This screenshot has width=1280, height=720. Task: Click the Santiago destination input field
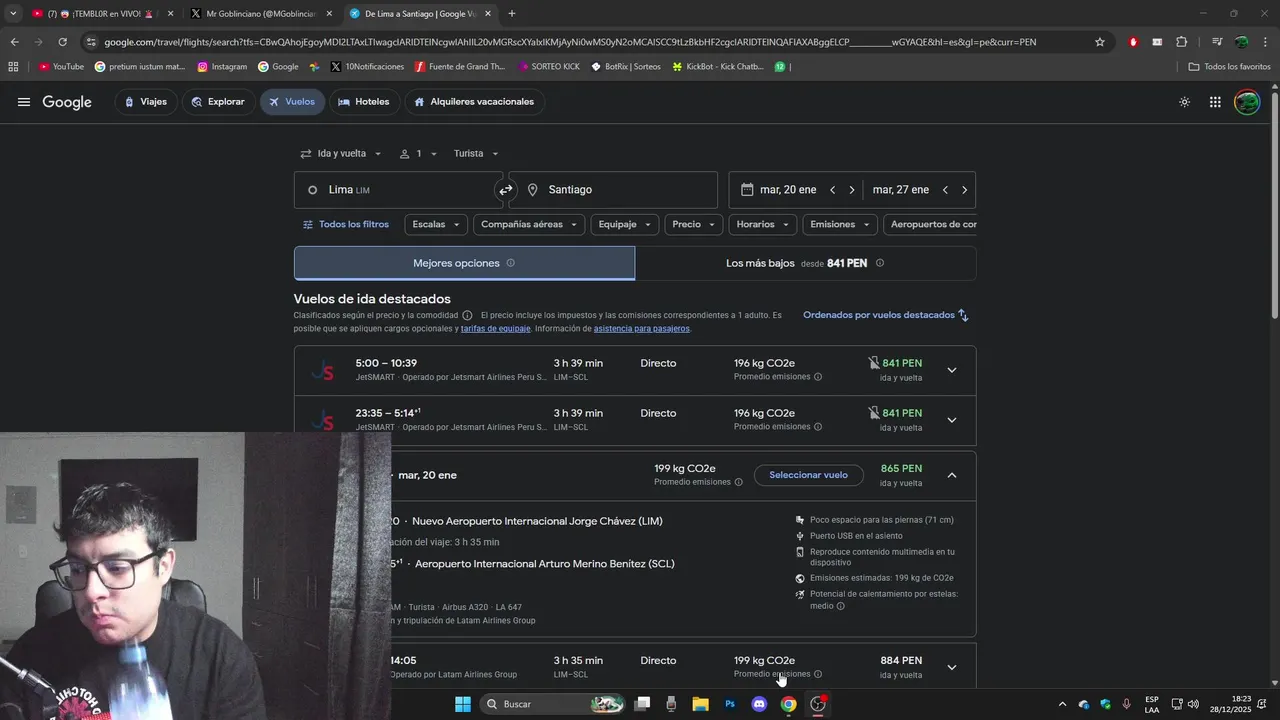(613, 190)
